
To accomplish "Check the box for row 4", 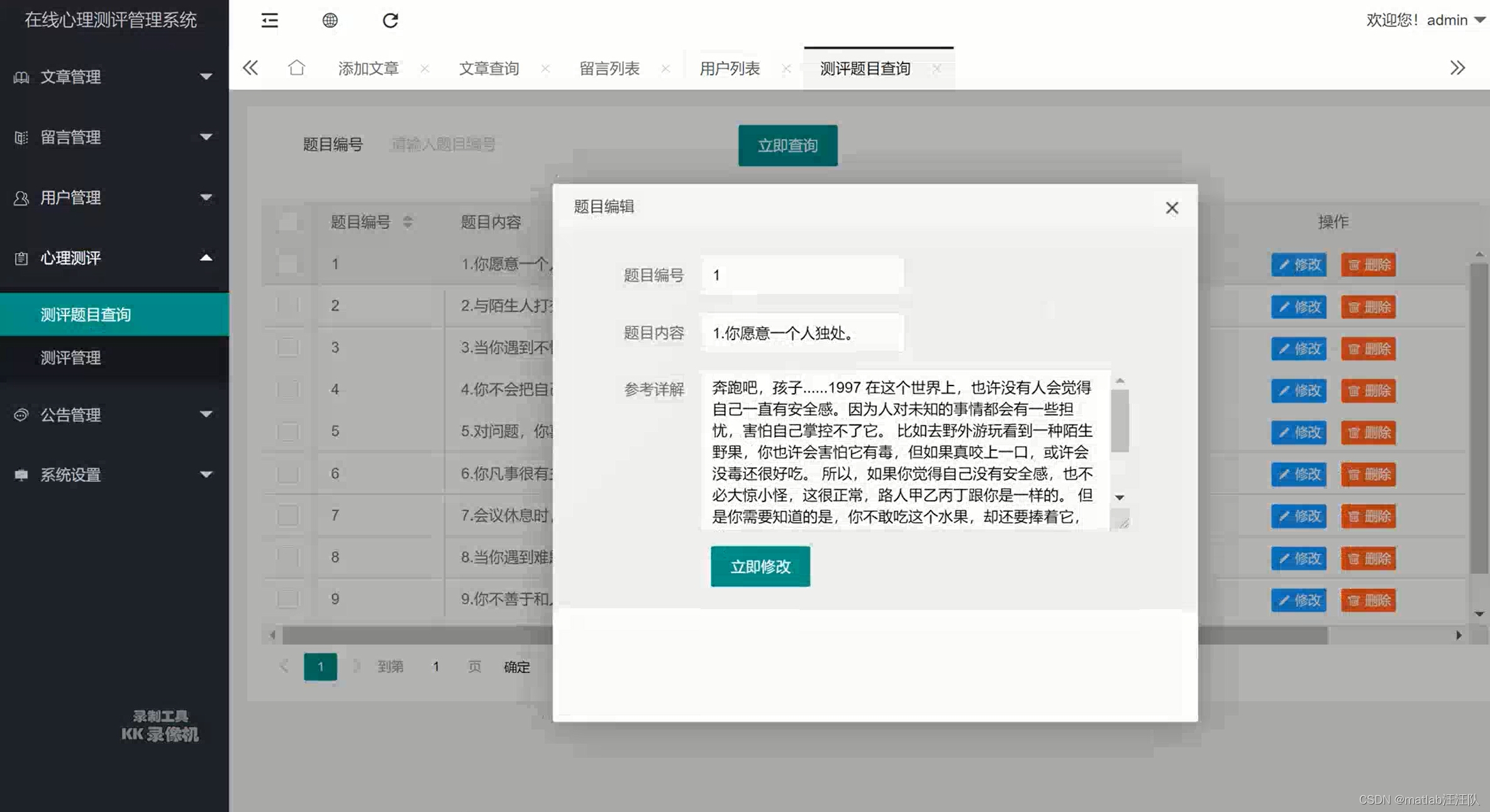I will [x=288, y=389].
